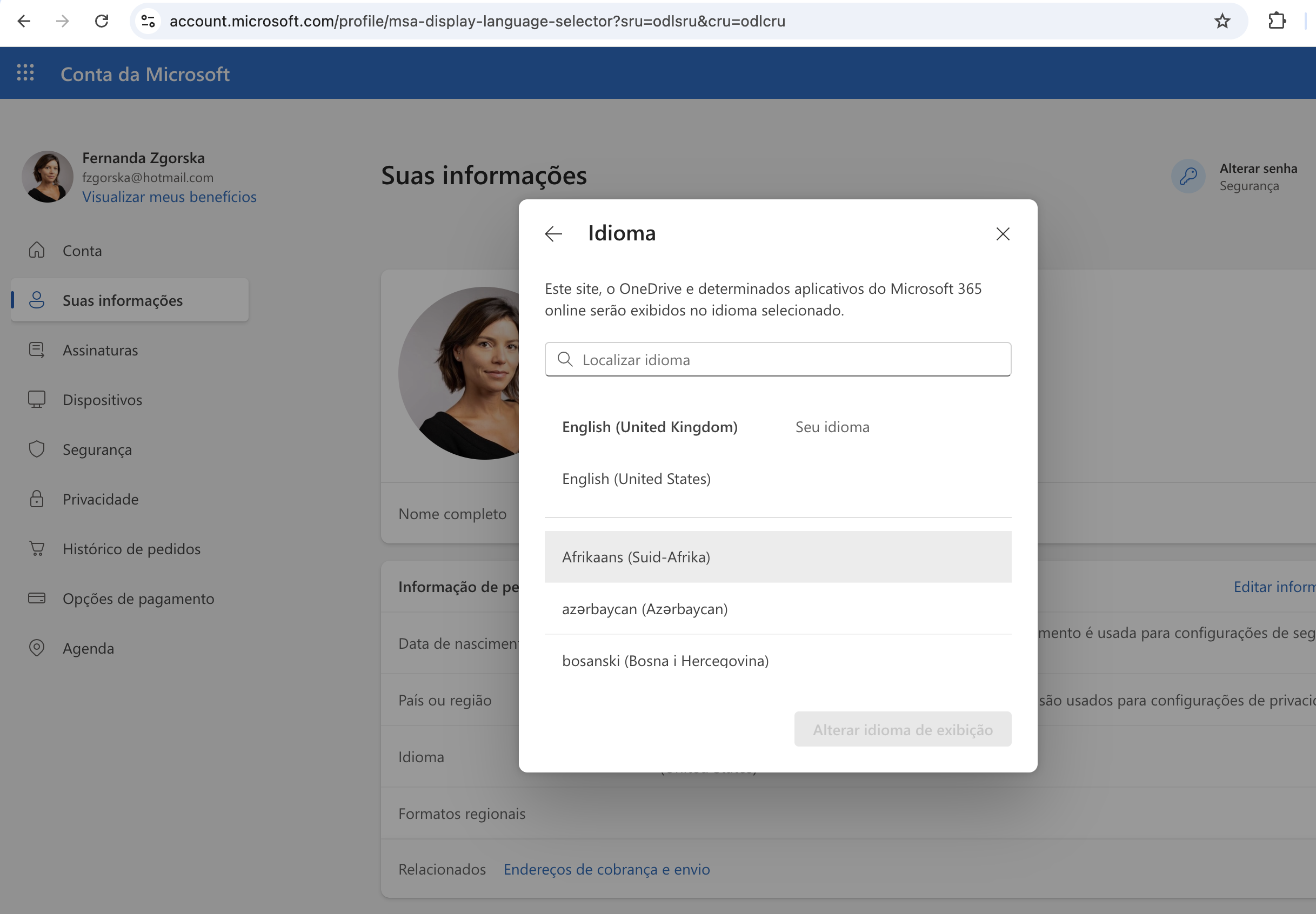Focus the Localizar idioma search field
The width and height of the screenshot is (1316, 914).
point(778,359)
